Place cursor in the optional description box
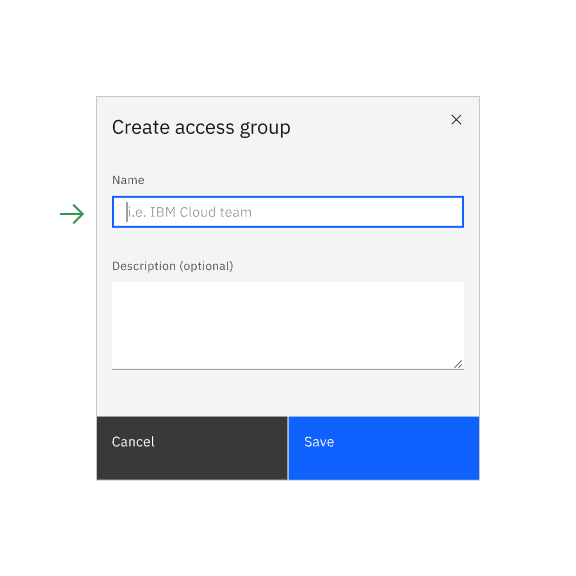Screen dimensions: 576x576 288,325
